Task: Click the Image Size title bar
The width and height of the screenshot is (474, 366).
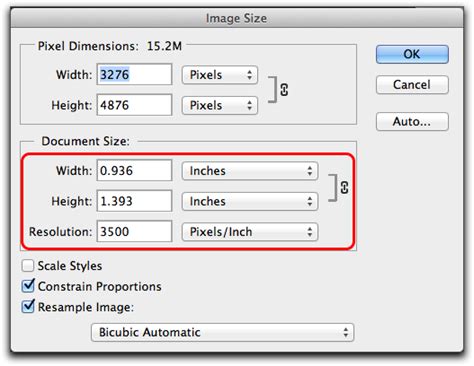Action: click(x=237, y=18)
